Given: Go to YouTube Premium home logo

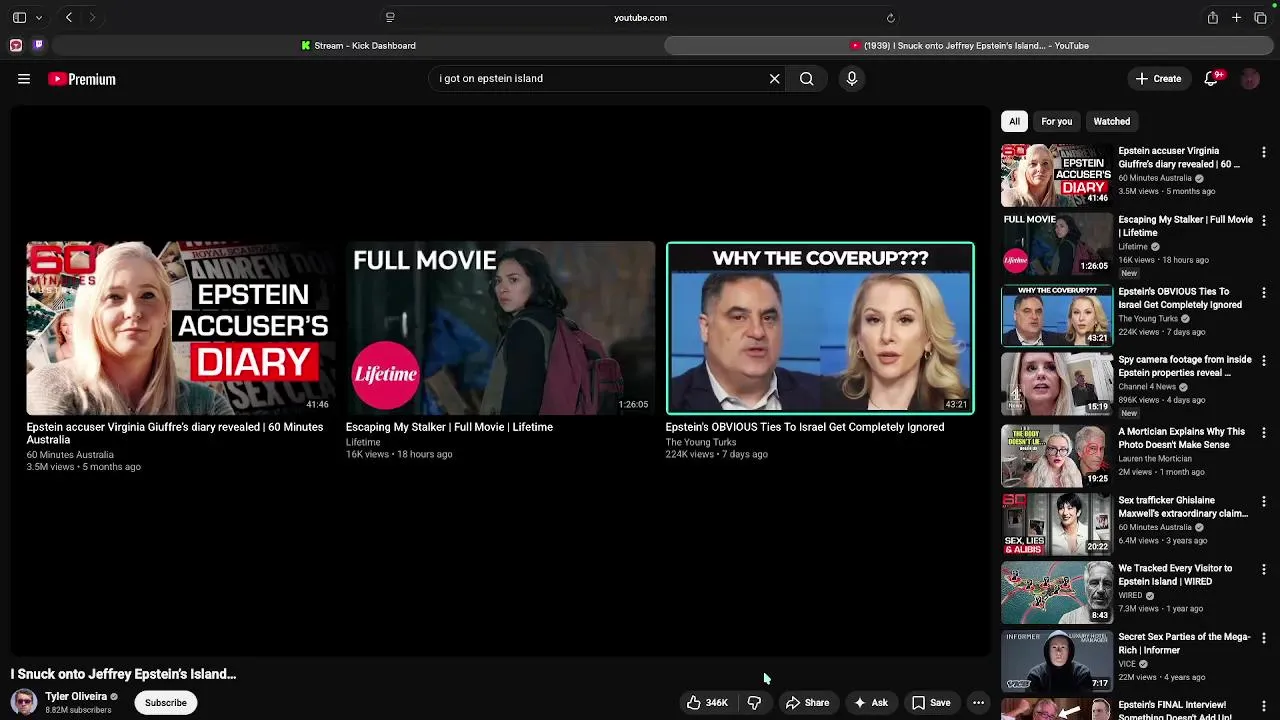Looking at the screenshot, I should [x=82, y=79].
